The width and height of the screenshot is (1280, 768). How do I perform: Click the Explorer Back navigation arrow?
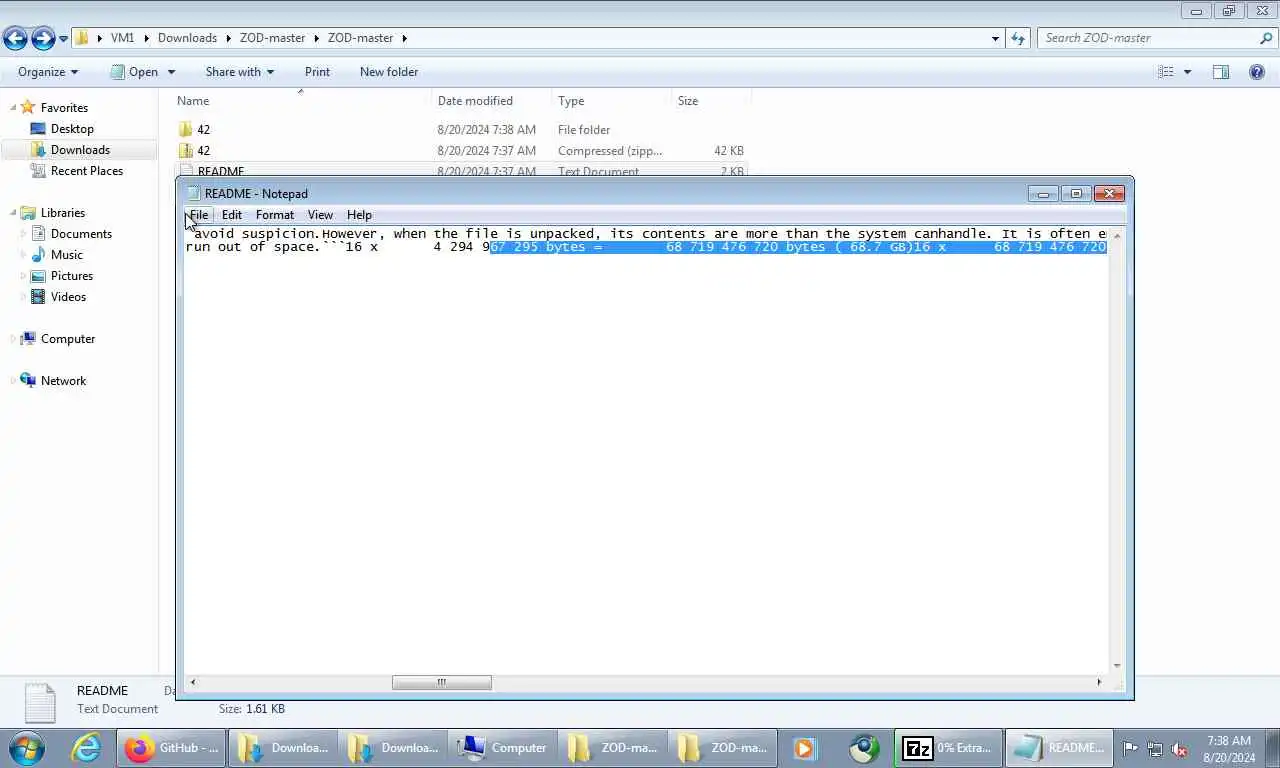tap(15, 38)
